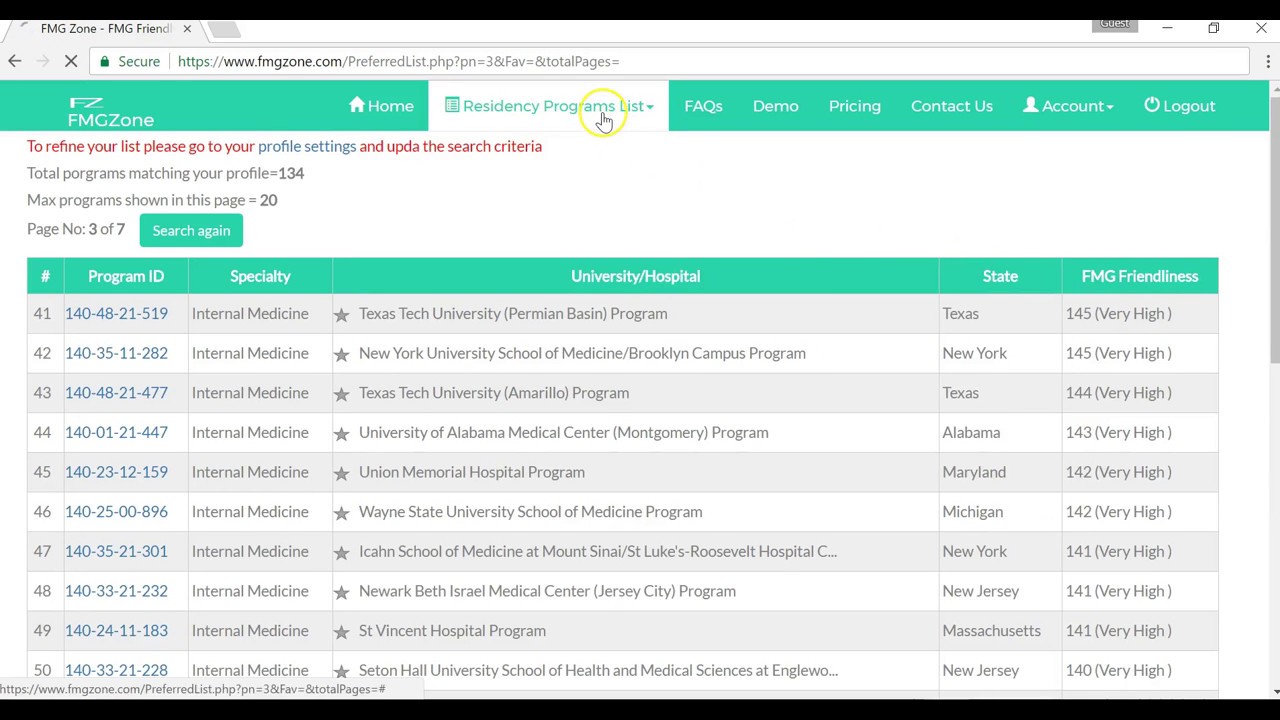Image resolution: width=1280 pixels, height=720 pixels.
Task: Click the FMG Friendliness column header
Action: pos(1140,276)
